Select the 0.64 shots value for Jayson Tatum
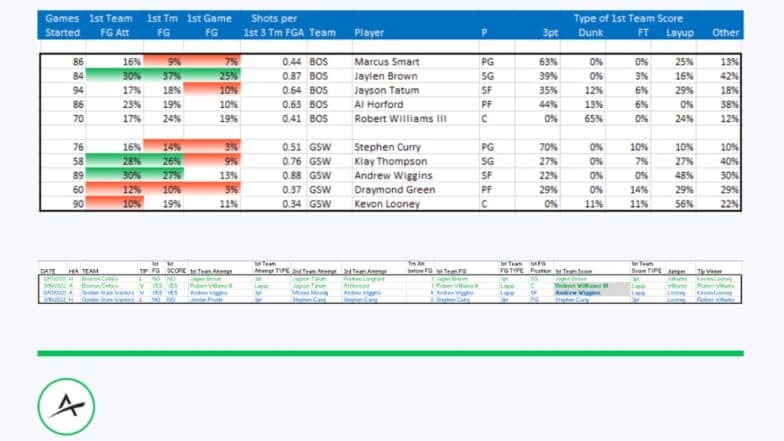 tap(292, 90)
